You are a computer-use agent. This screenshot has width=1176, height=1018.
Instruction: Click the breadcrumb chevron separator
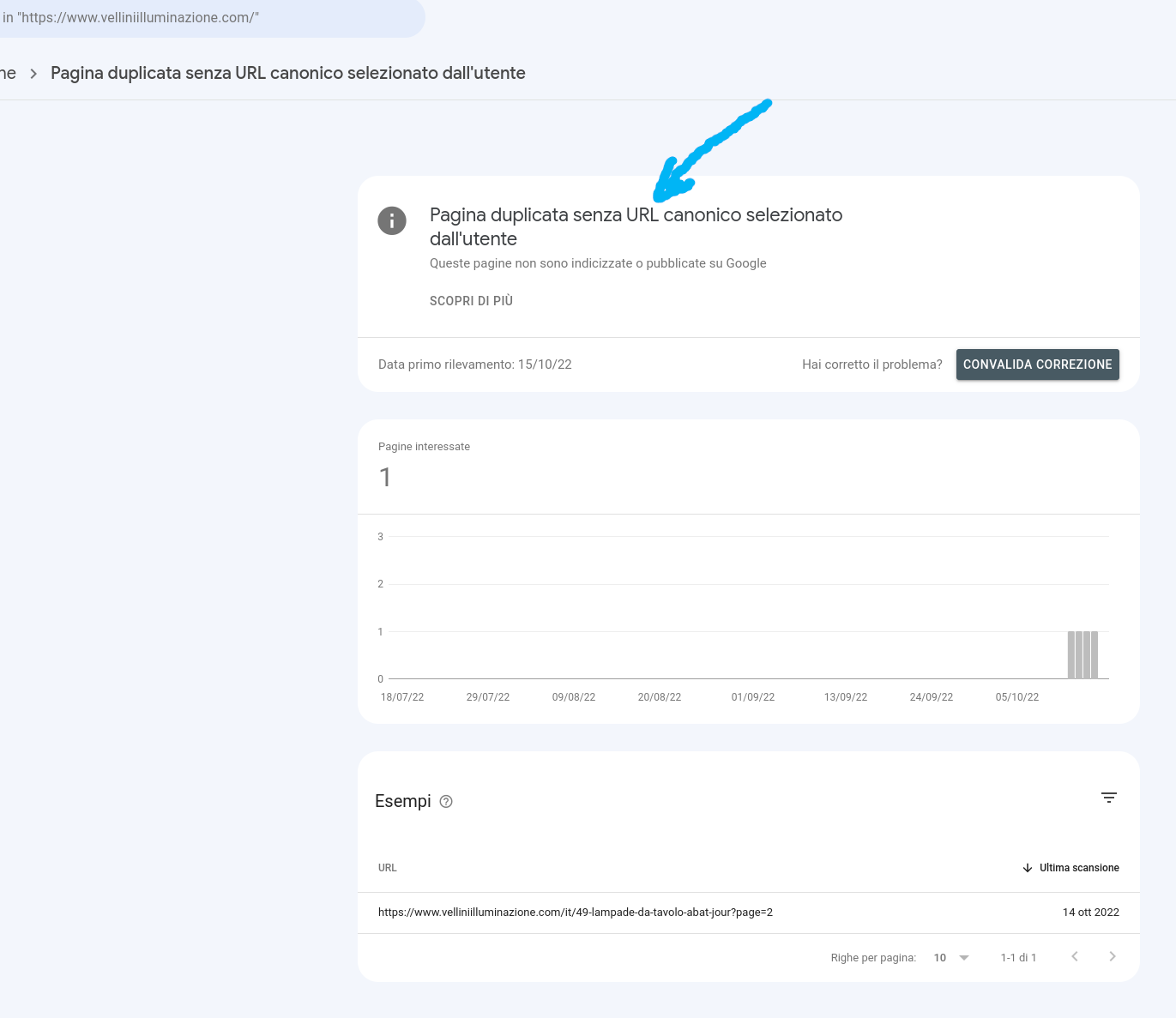click(33, 74)
